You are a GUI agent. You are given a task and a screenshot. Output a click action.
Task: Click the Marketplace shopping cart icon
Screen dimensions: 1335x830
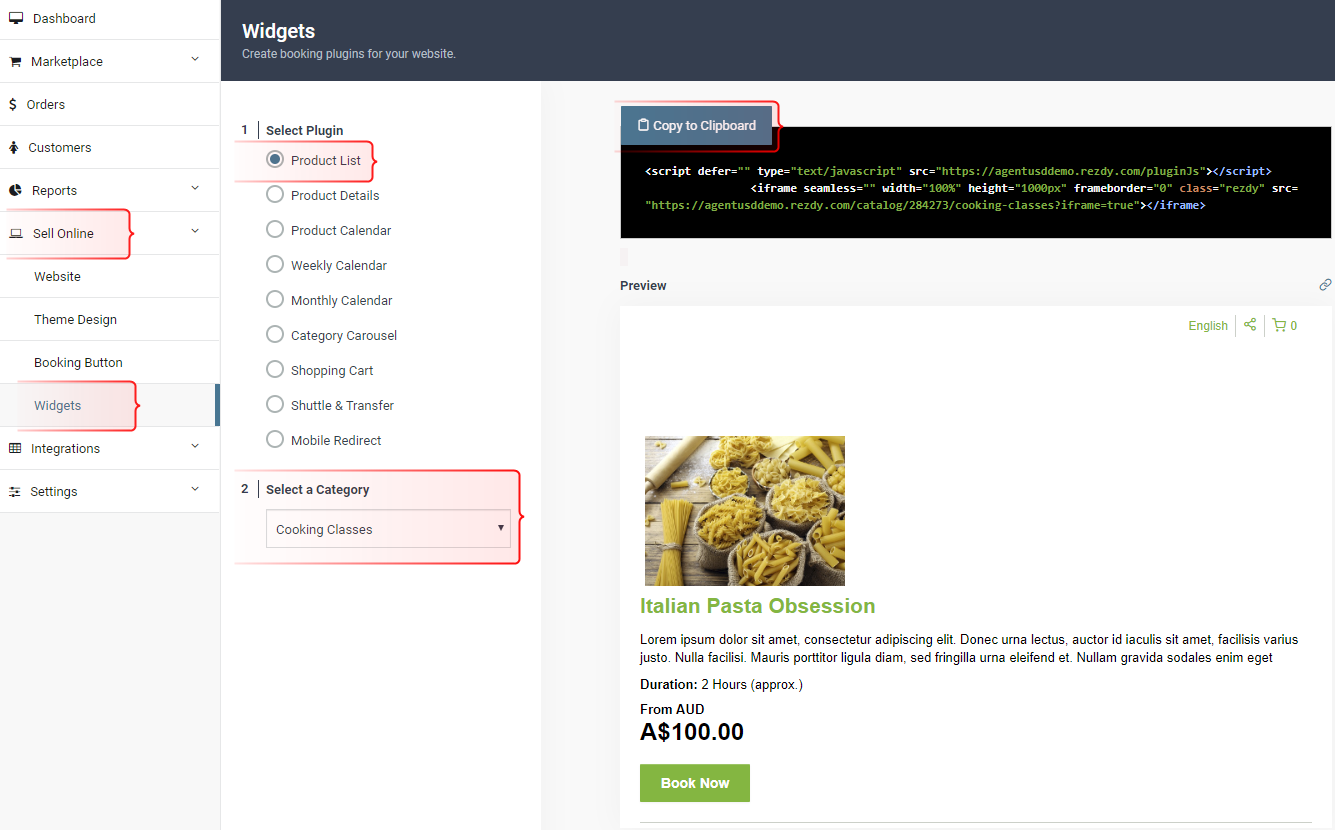(15, 62)
